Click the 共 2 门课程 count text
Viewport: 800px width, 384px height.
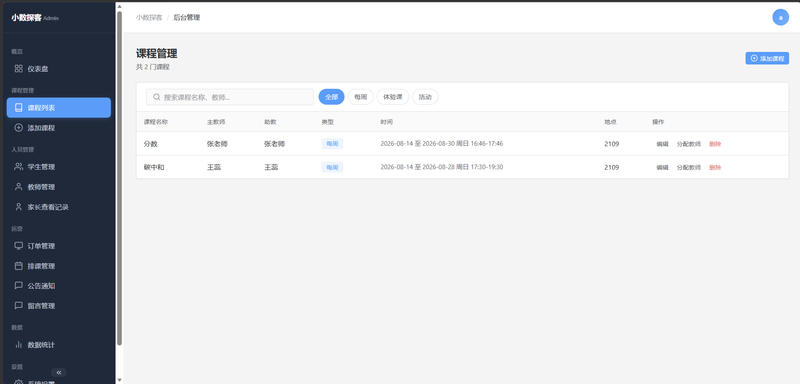153,67
